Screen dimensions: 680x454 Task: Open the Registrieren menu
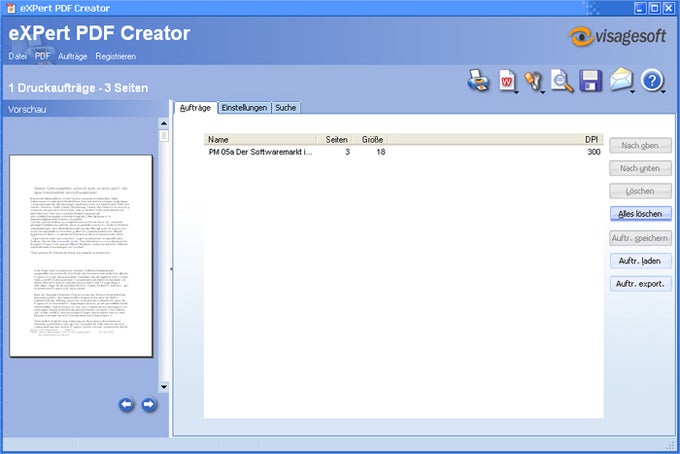coord(116,56)
